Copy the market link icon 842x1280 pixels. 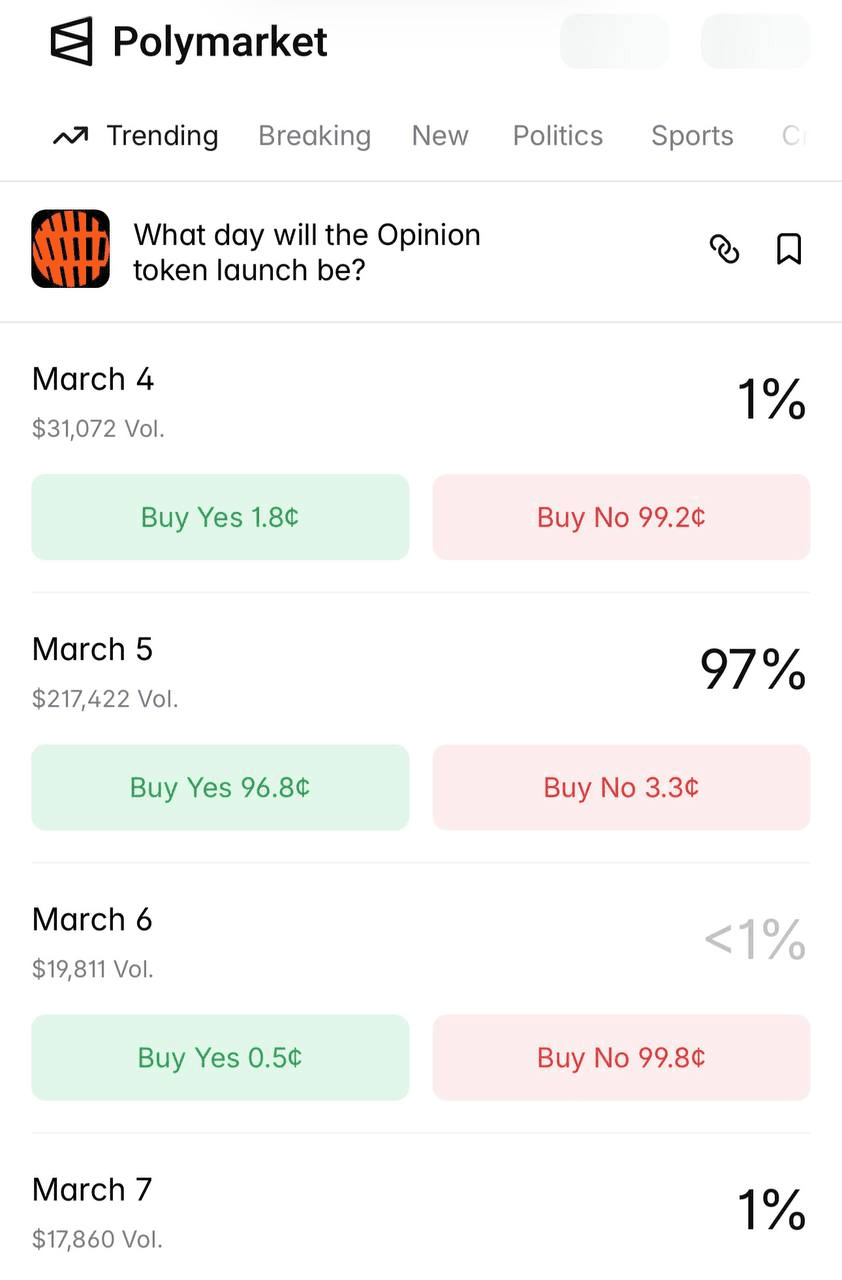(724, 249)
